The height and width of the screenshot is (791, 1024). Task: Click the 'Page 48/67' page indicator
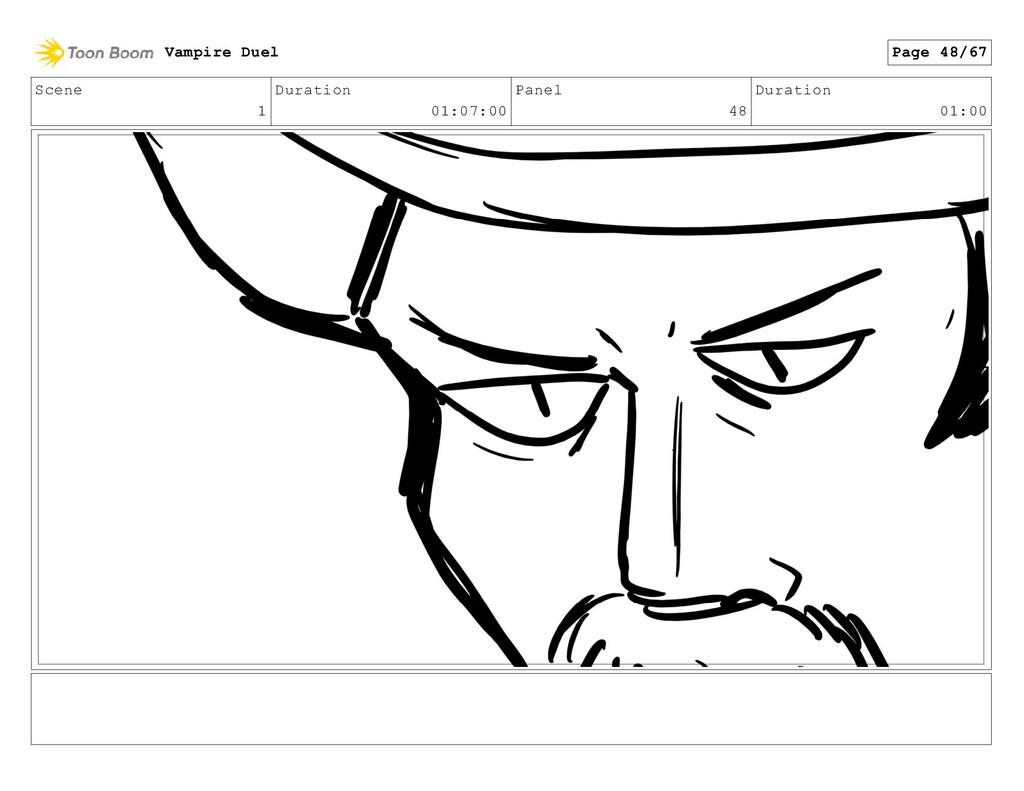pyautogui.click(x=939, y=52)
